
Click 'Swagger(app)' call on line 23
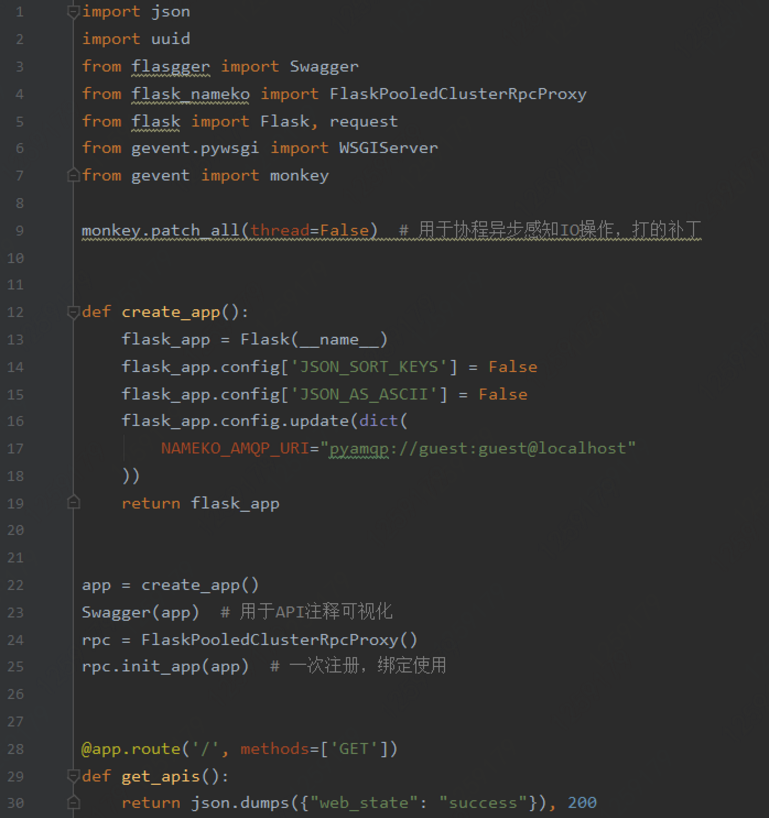140,612
